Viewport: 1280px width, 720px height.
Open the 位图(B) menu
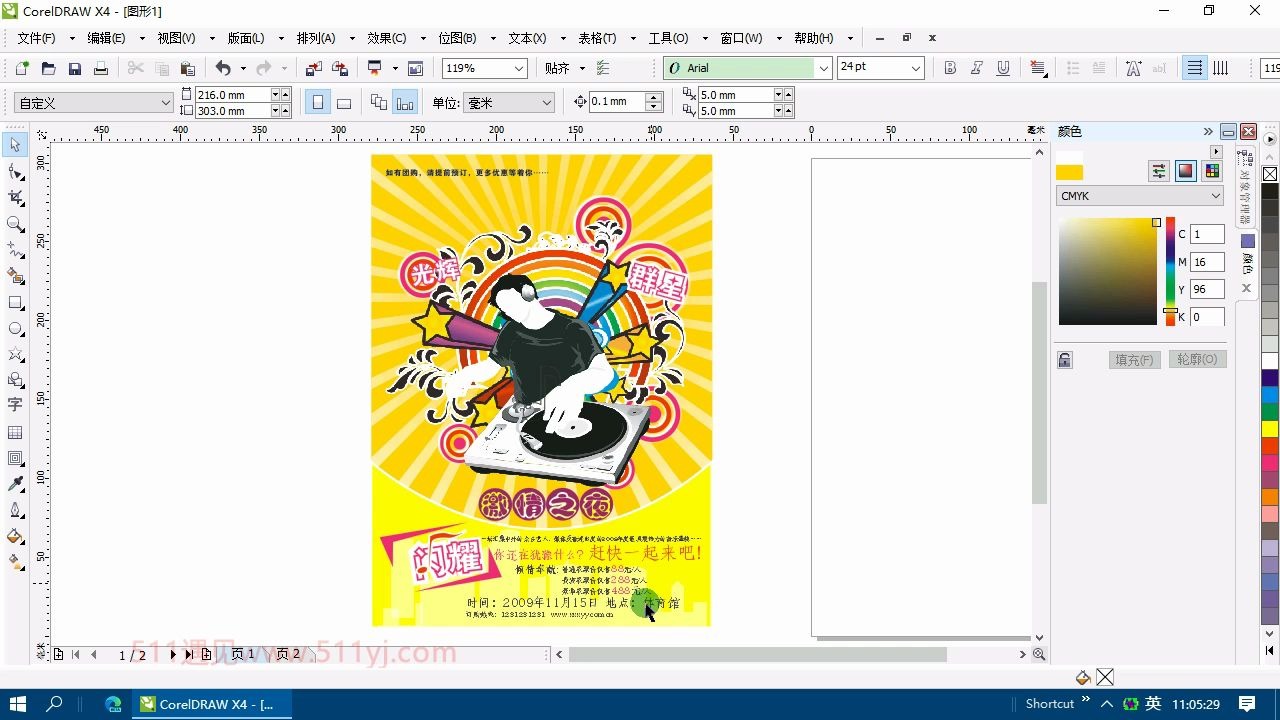coord(457,38)
